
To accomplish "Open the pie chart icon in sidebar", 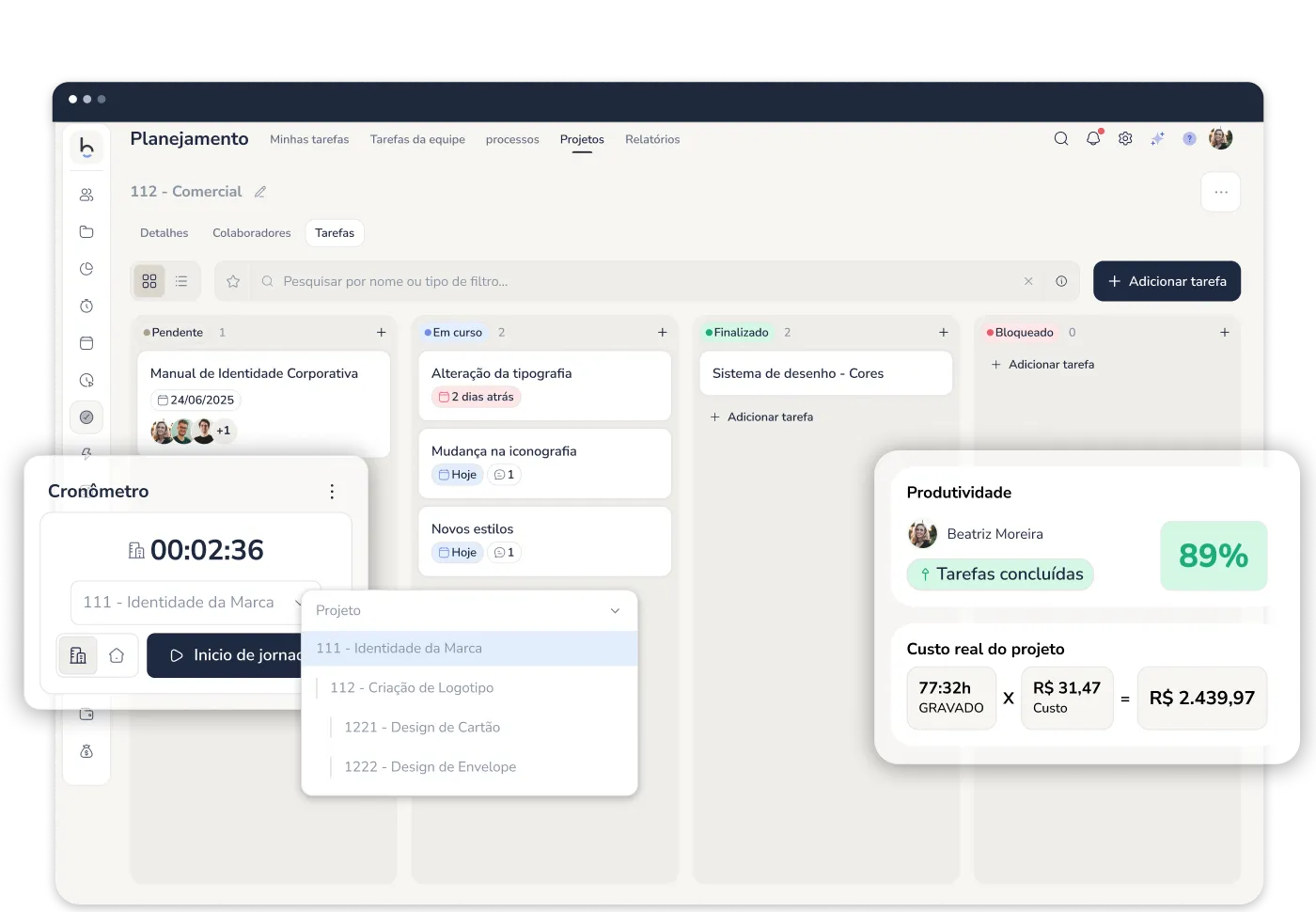I will [x=86, y=269].
